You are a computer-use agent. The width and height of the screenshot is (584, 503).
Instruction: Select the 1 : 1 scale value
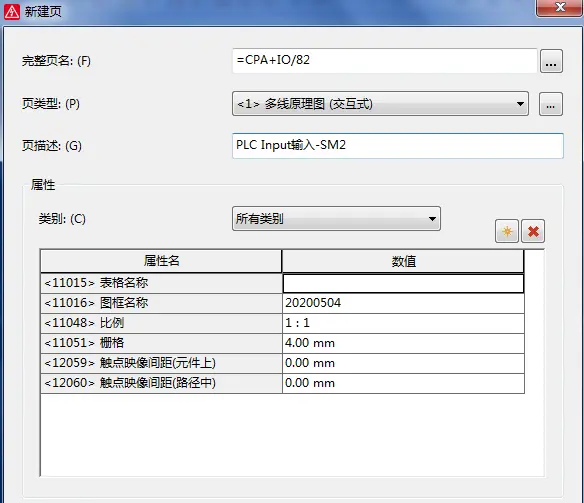(x=403, y=323)
